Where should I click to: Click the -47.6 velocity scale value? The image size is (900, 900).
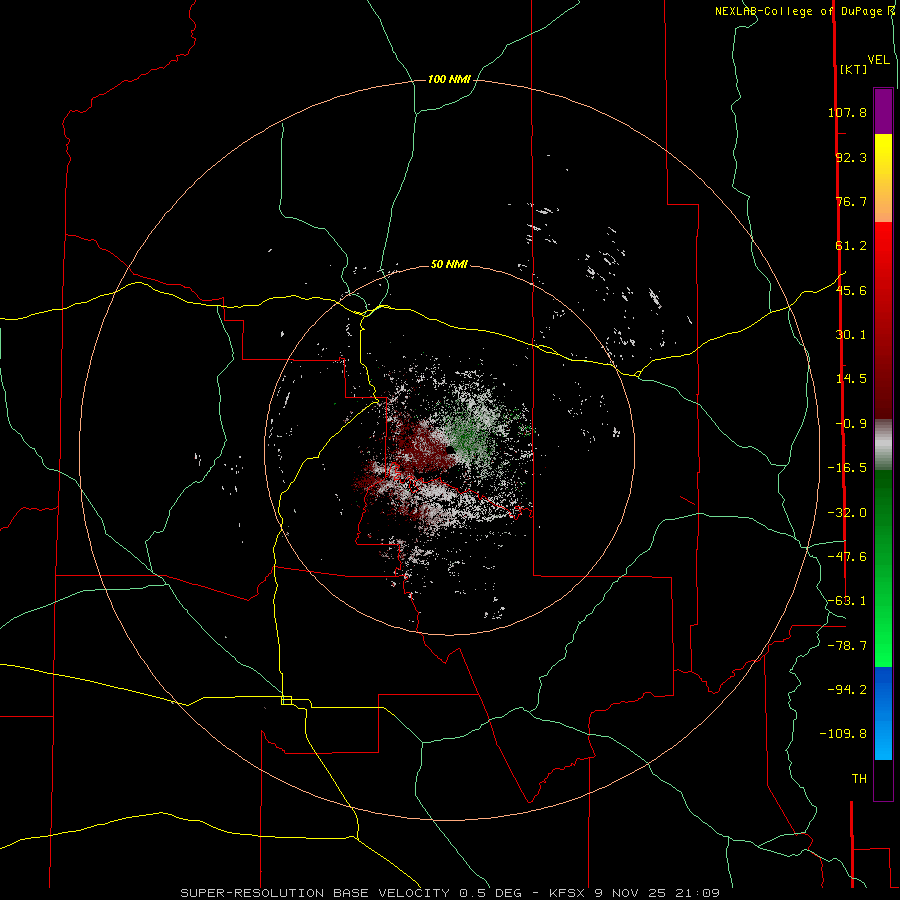[x=847, y=557]
